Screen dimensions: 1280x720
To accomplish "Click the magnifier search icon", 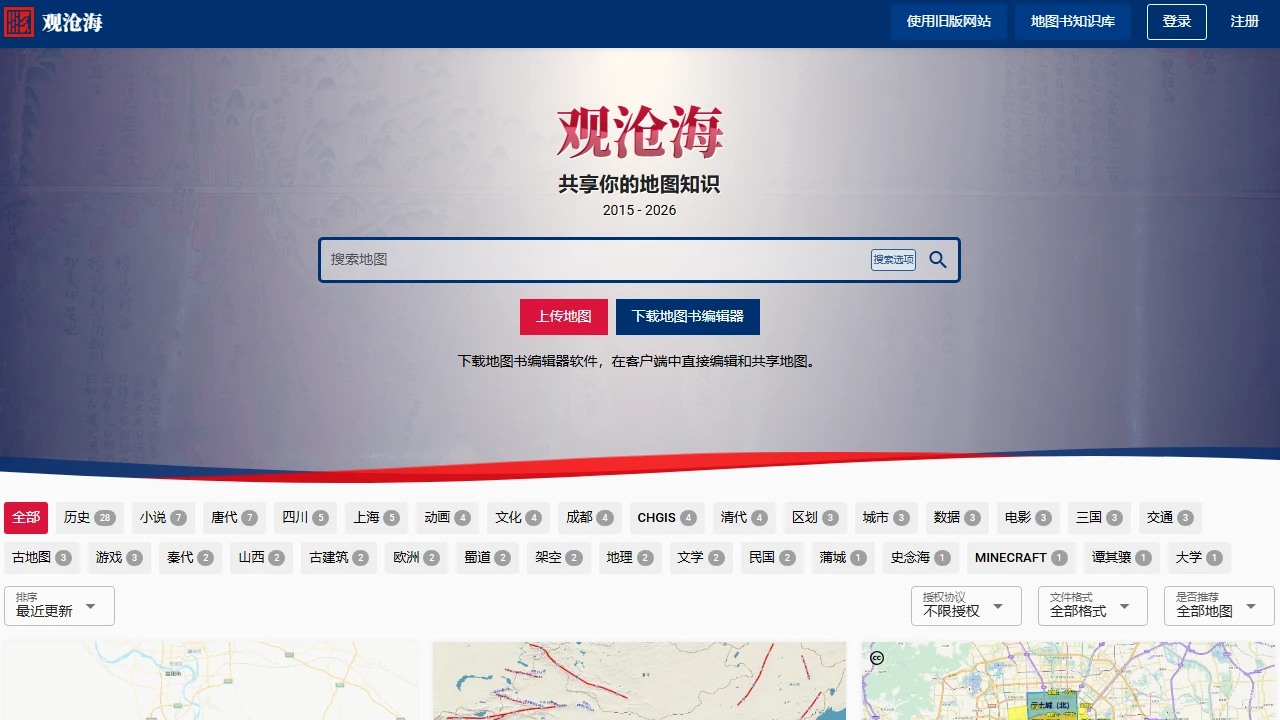I will [937, 260].
